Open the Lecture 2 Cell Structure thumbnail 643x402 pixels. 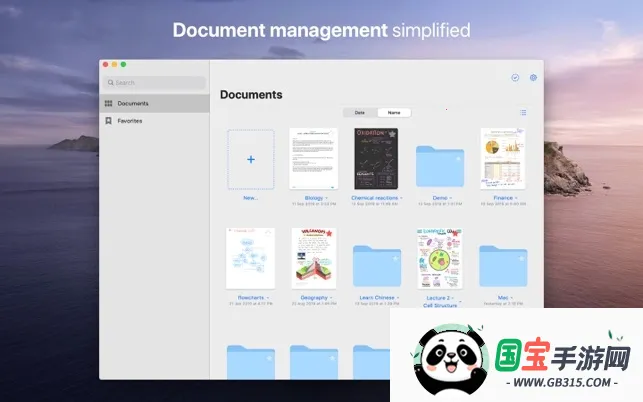click(x=440, y=258)
